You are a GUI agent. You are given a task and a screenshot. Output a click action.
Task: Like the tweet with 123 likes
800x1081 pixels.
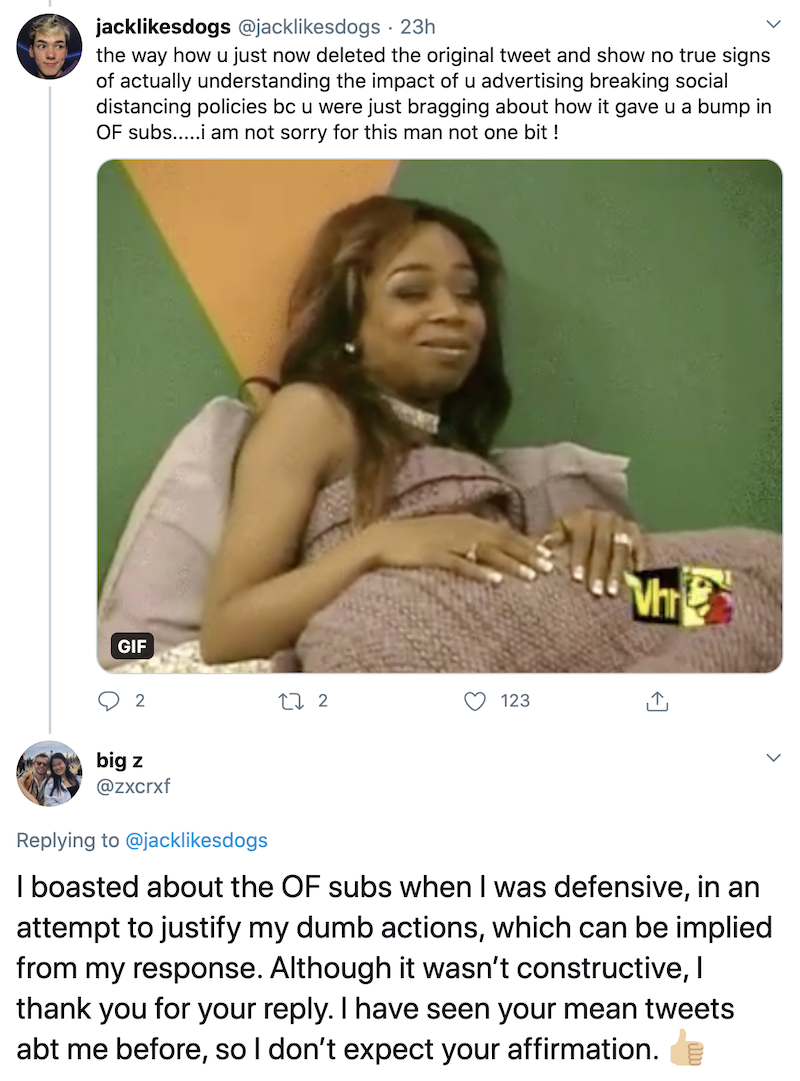[x=475, y=702]
